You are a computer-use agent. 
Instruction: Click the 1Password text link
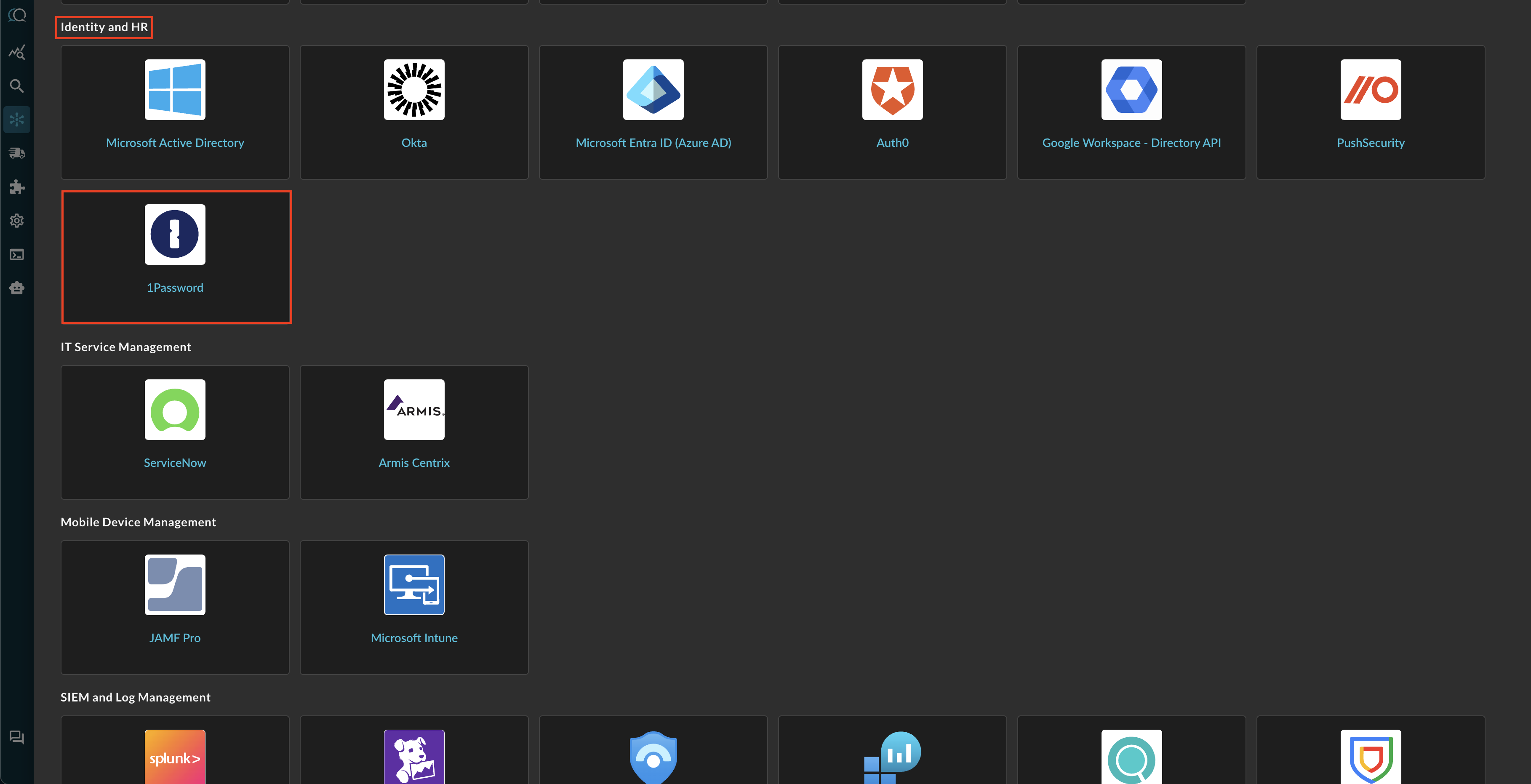click(x=175, y=288)
